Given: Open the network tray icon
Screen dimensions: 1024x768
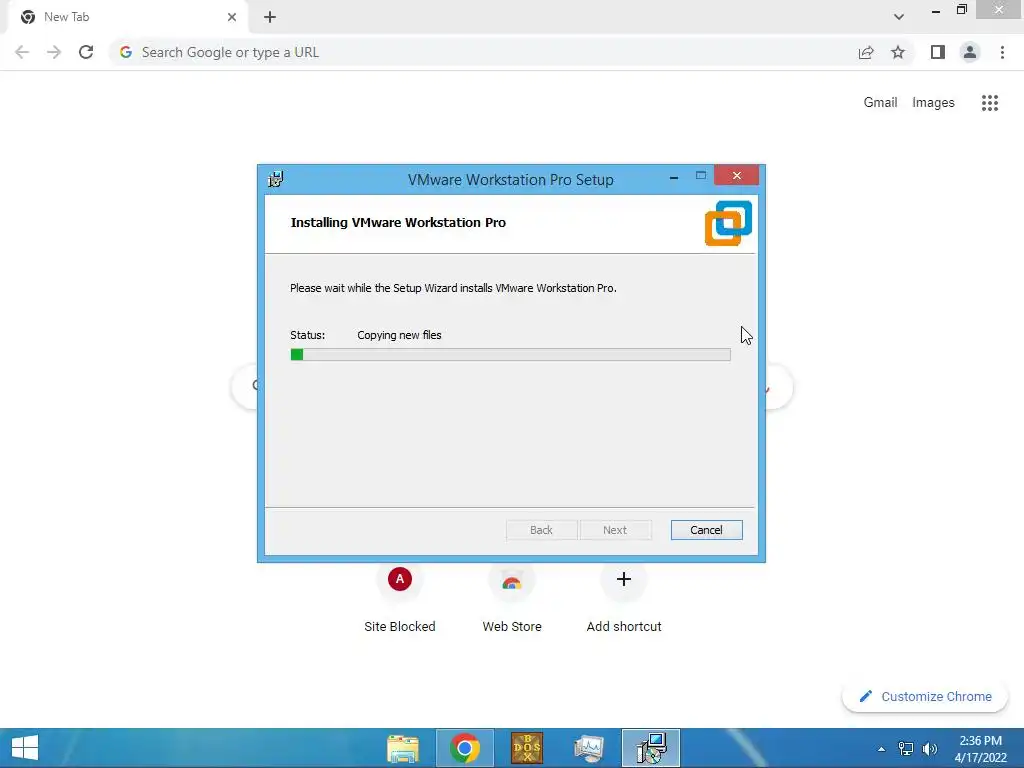Looking at the screenshot, I should tap(906, 749).
